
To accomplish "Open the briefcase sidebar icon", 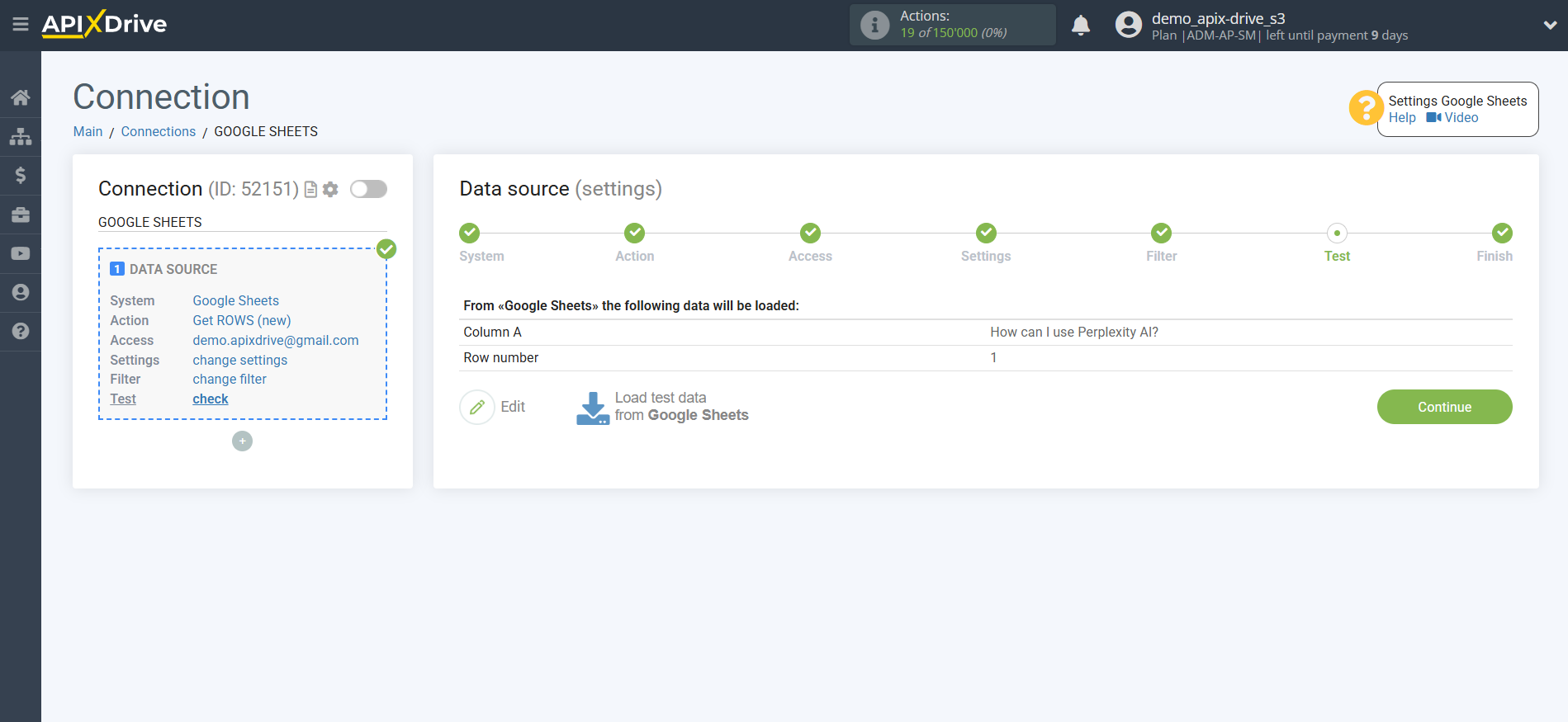I will 21,215.
